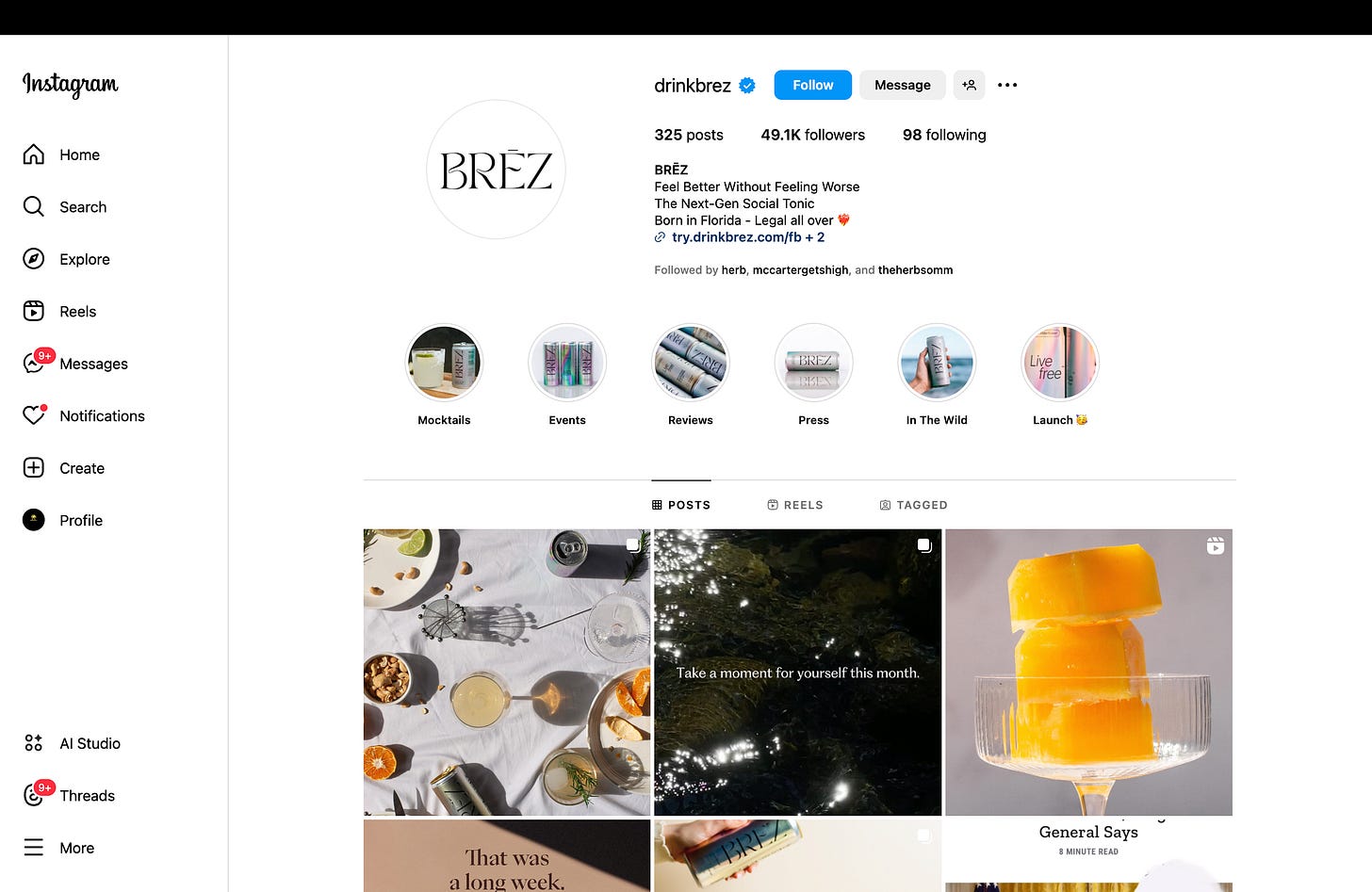Open the Home page from sidebar
Screen dimensions: 1372x892
pyautogui.click(x=61, y=154)
